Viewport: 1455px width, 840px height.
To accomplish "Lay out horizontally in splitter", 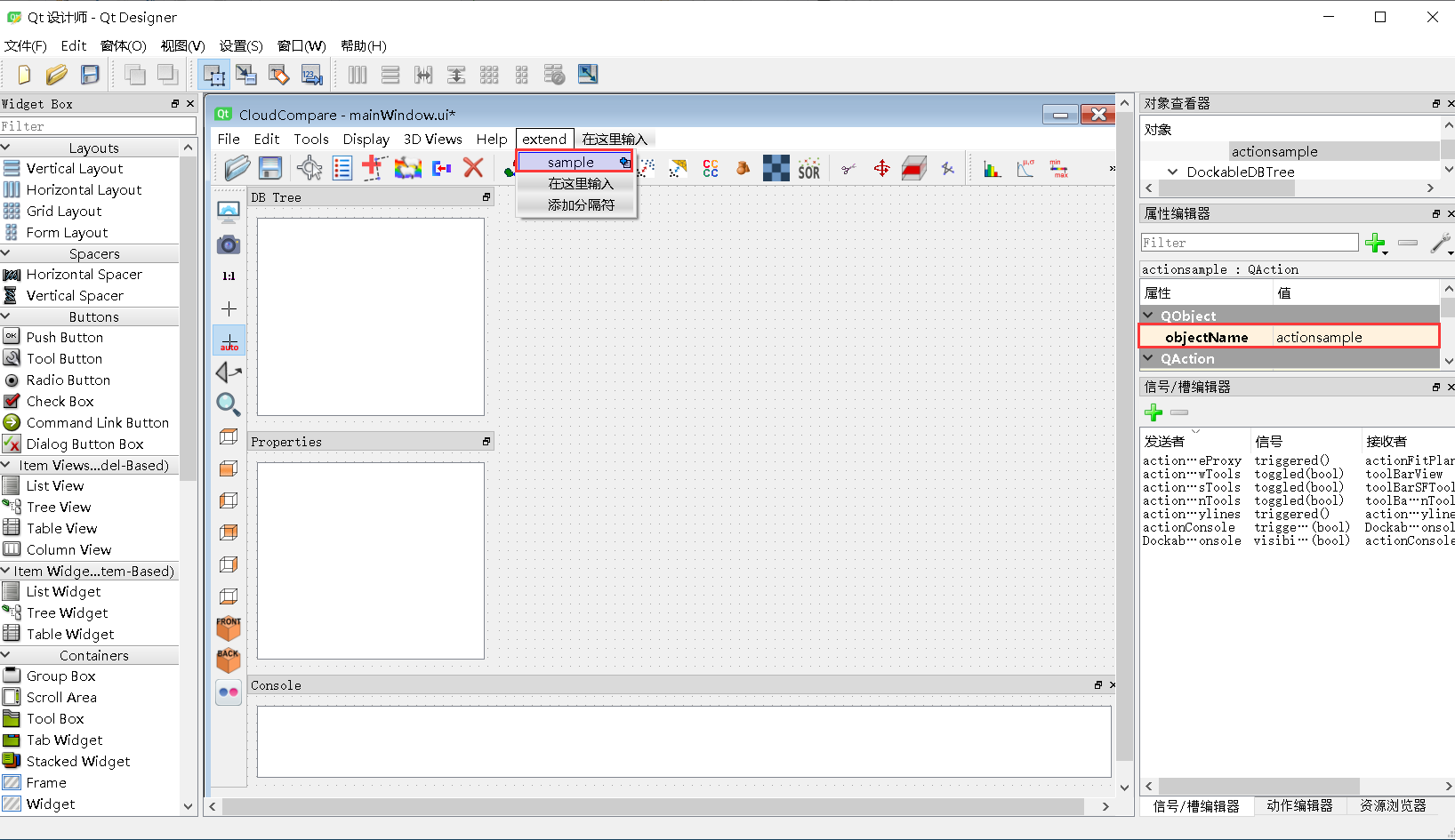I will pos(423,75).
